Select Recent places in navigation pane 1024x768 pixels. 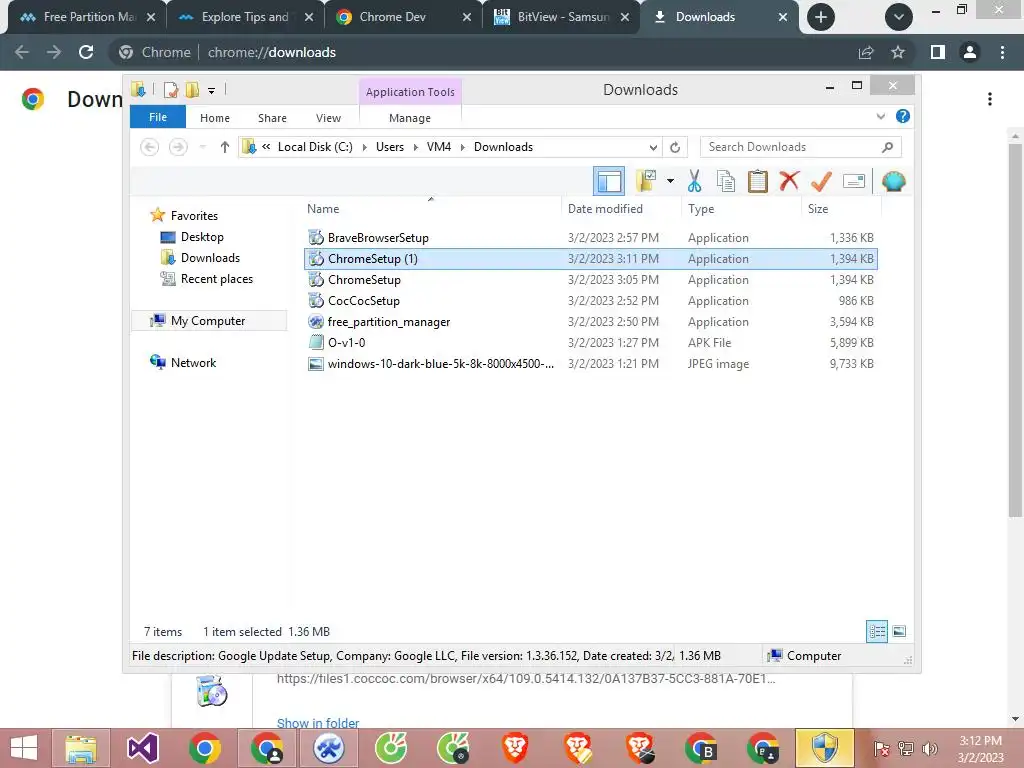[x=216, y=279]
